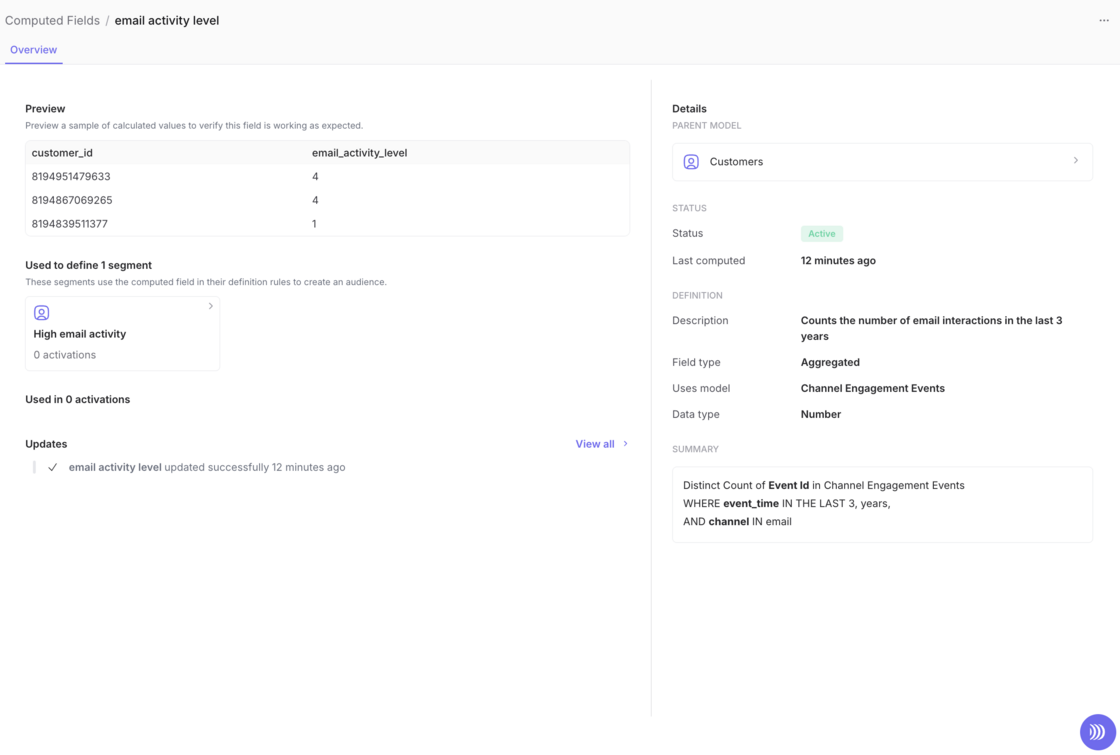The height and width of the screenshot is (755, 1120).
Task: Go back to Computed Fields breadcrumb
Action: click(x=52, y=21)
